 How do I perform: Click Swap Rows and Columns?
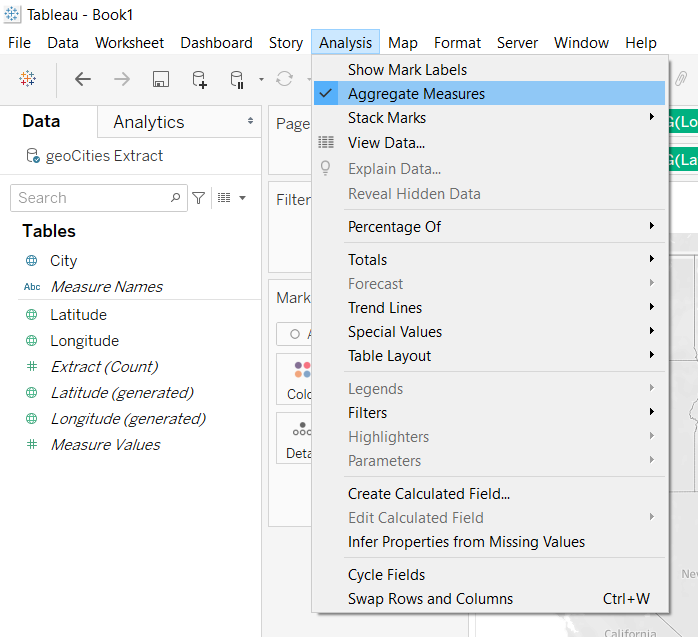430,599
